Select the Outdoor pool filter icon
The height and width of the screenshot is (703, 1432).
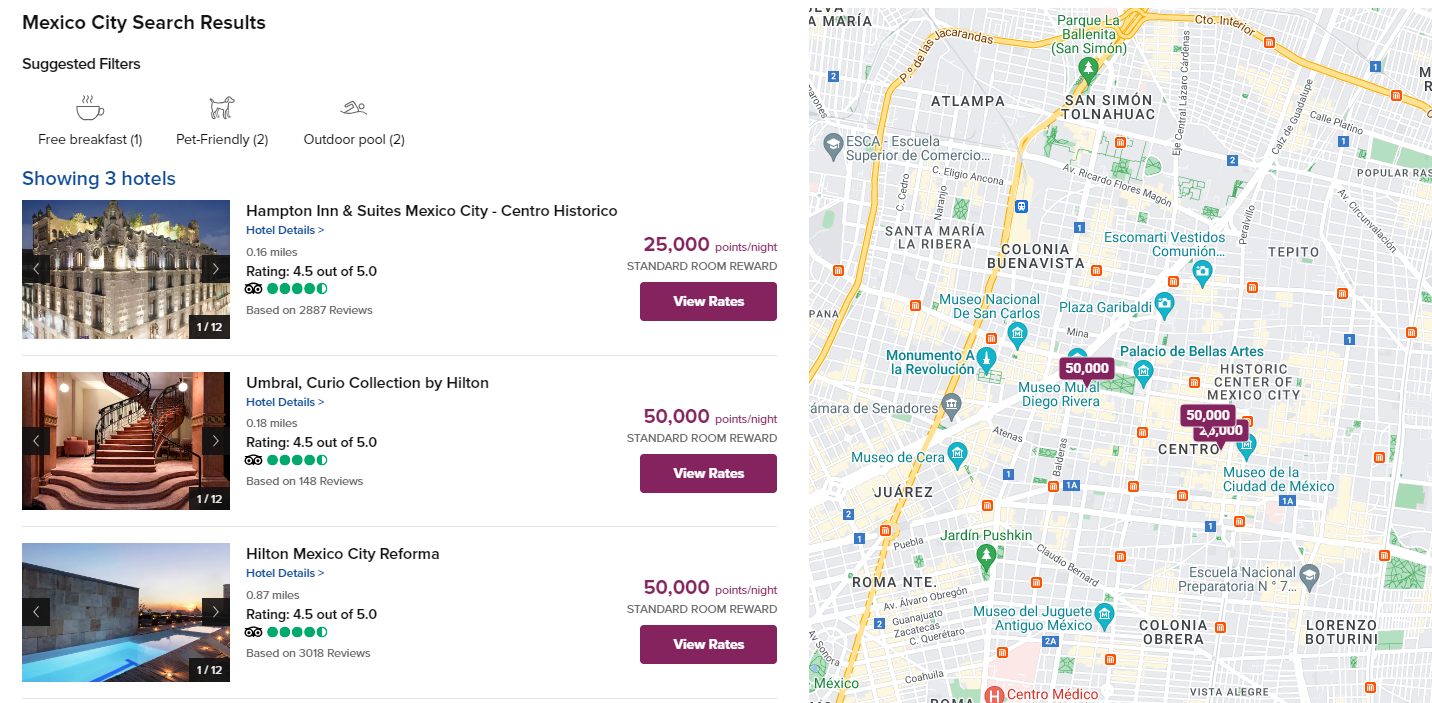pos(353,107)
